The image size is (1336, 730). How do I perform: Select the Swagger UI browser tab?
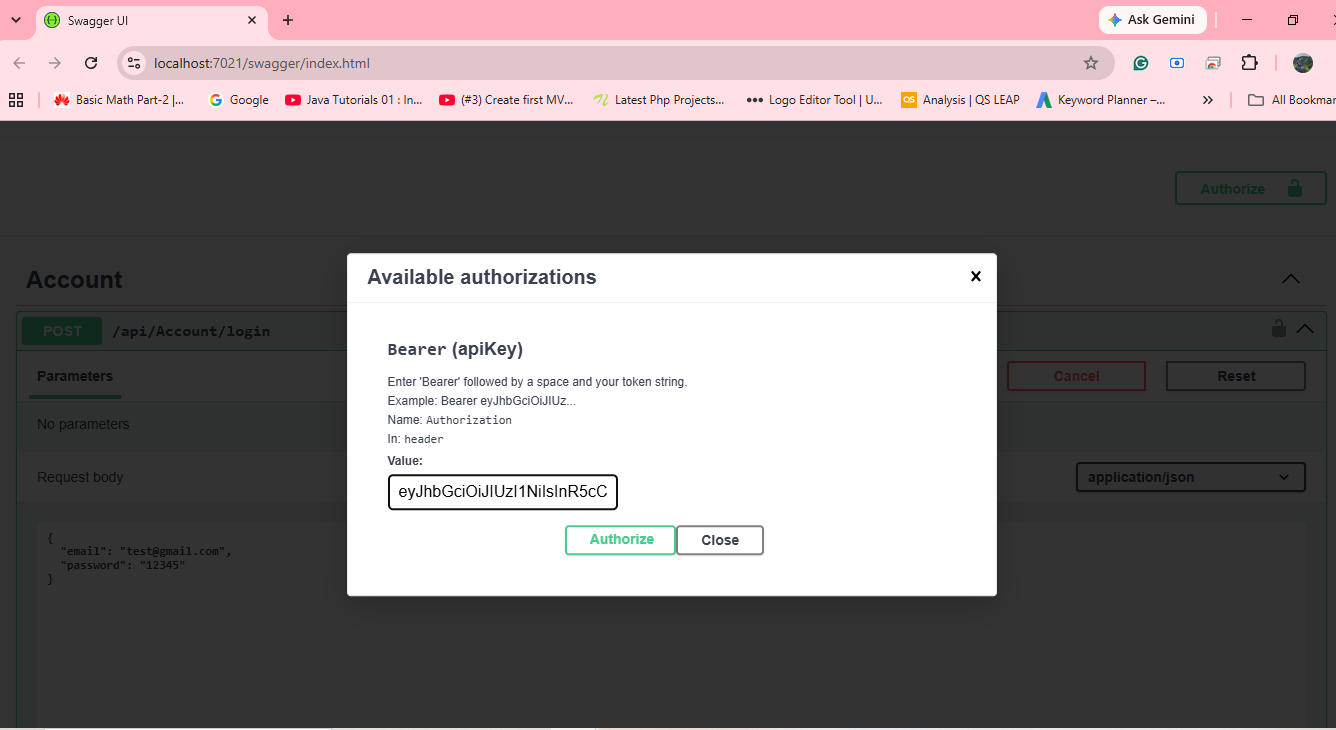(151, 20)
